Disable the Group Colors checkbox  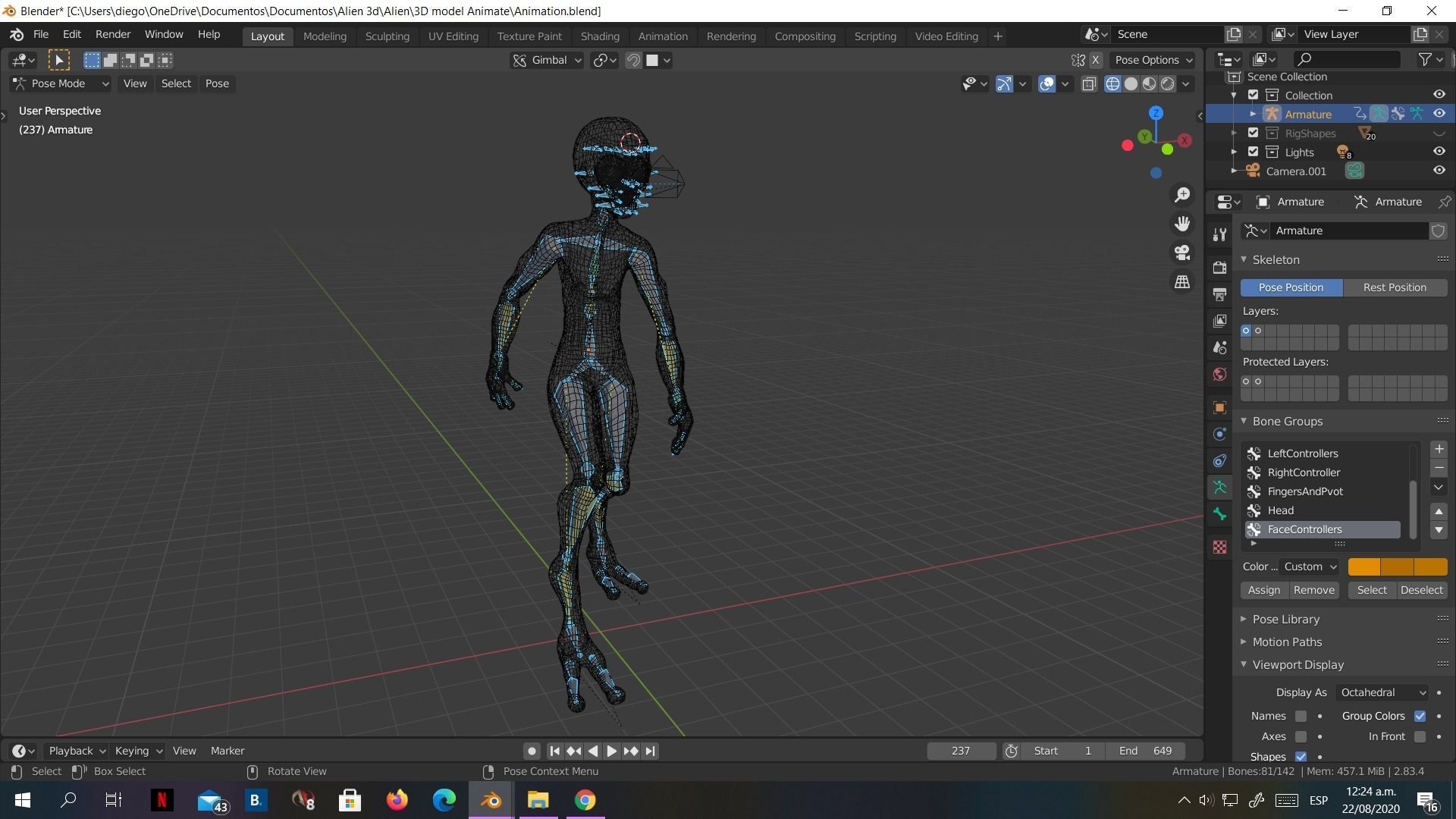[x=1420, y=716]
